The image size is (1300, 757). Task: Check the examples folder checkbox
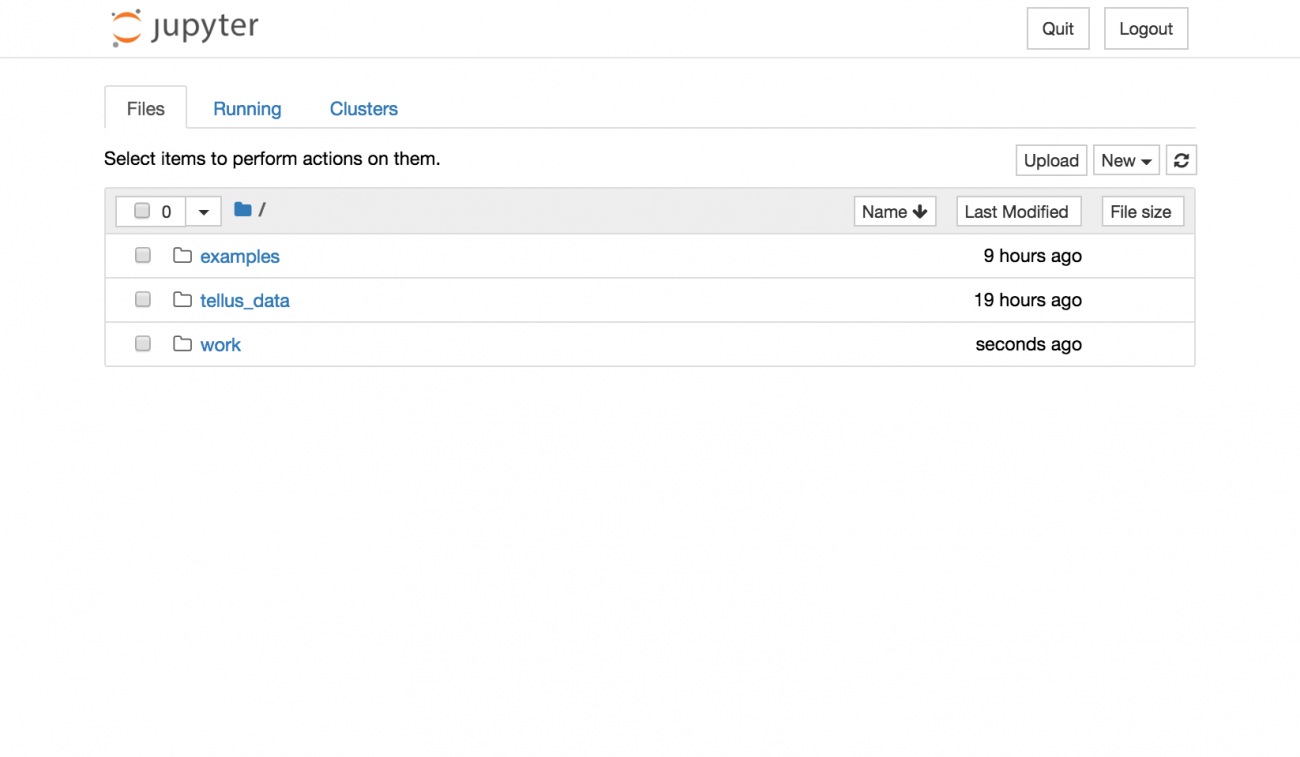pyautogui.click(x=143, y=255)
